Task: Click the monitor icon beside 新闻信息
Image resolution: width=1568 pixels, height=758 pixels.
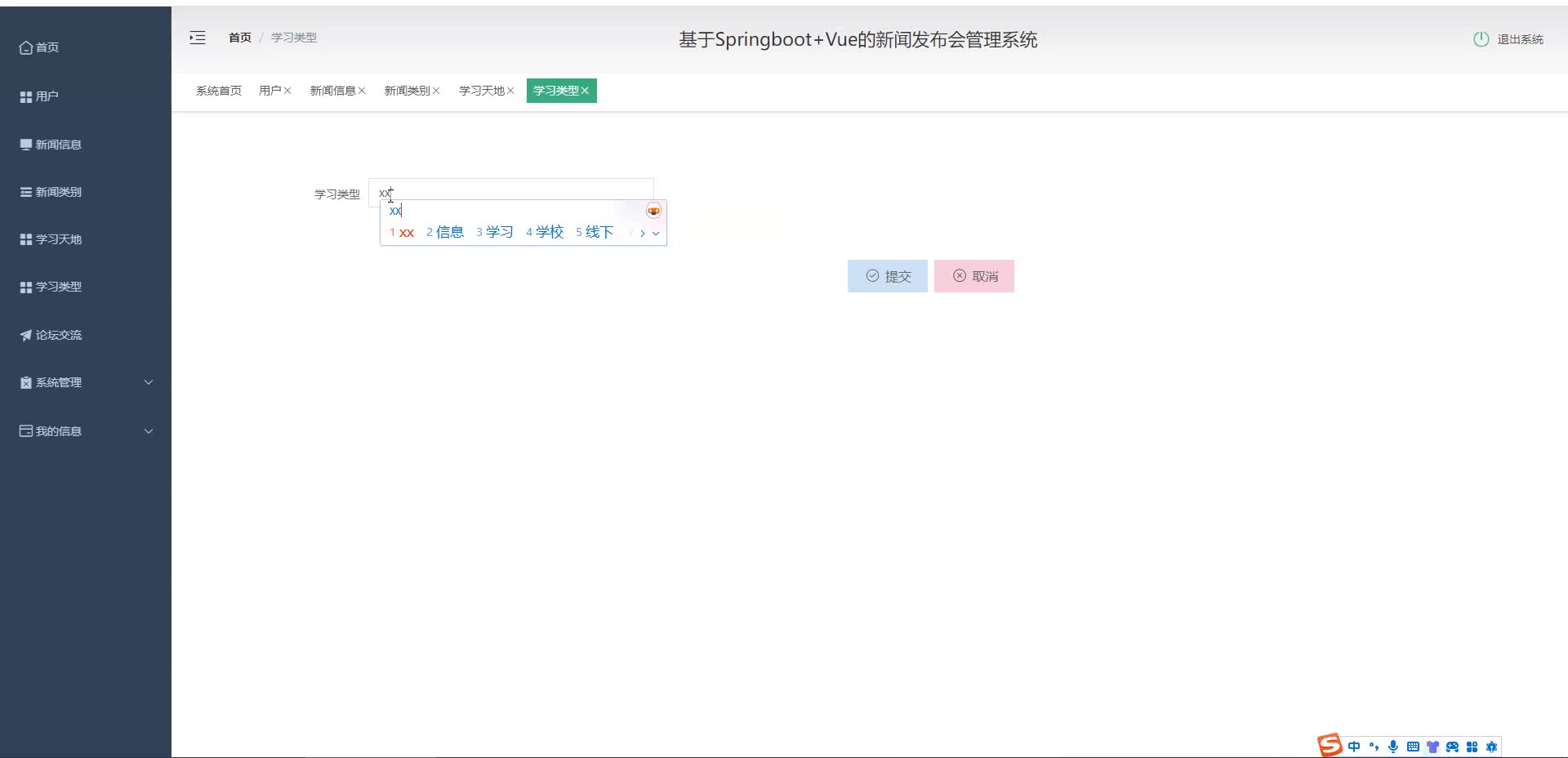Action: [x=26, y=145]
